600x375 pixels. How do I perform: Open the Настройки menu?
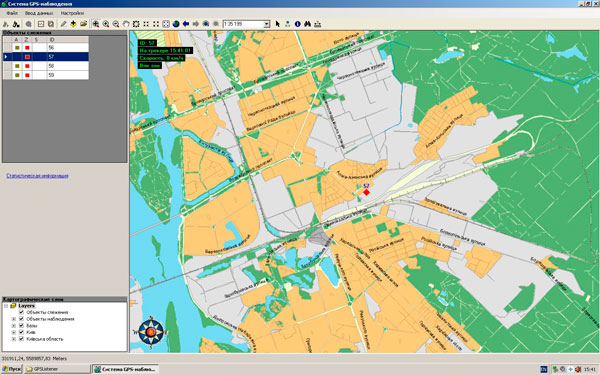pos(72,13)
